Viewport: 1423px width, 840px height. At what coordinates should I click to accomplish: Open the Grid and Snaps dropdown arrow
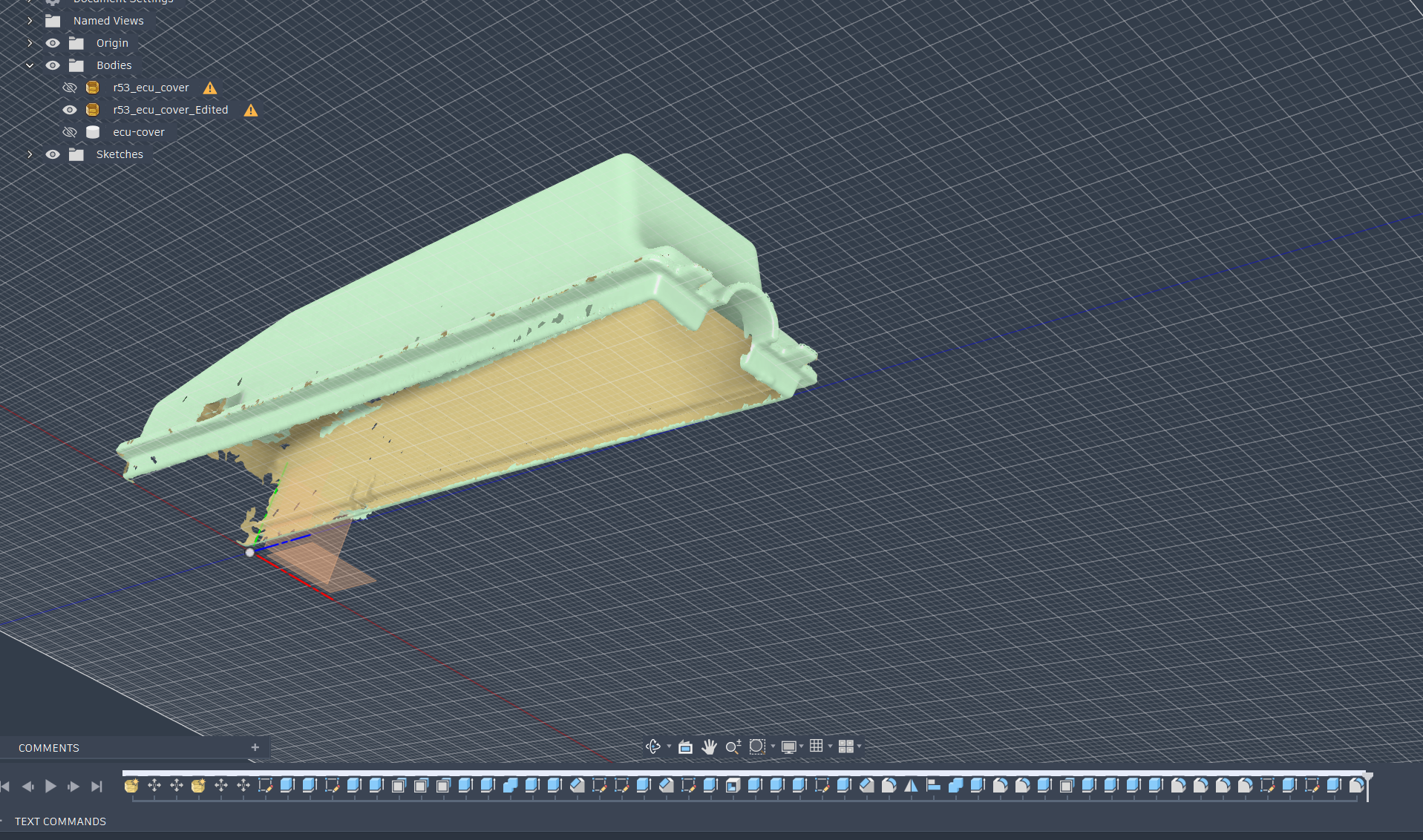click(830, 747)
